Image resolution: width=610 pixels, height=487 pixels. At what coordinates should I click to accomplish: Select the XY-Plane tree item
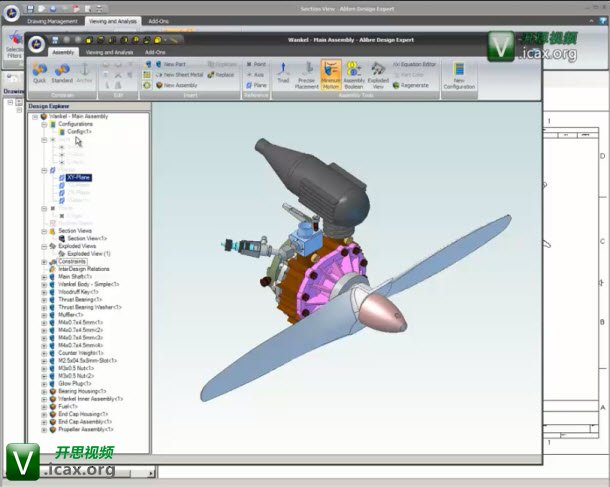pos(79,177)
